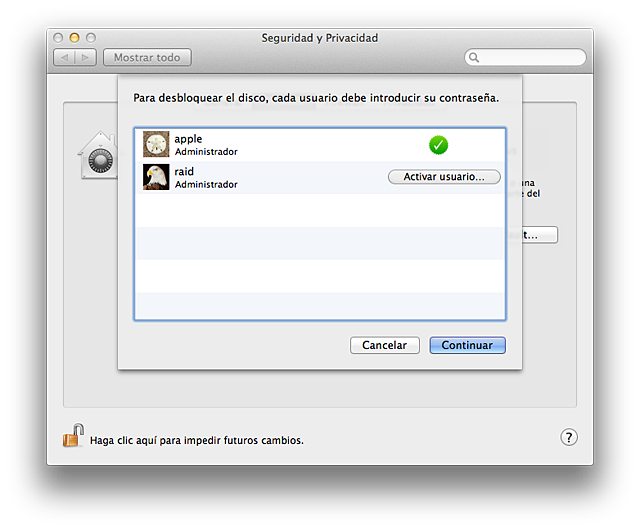This screenshot has height=530, width=640.
Task: Click the 'Haga clic aquí para impedir' text
Action: click(197, 440)
